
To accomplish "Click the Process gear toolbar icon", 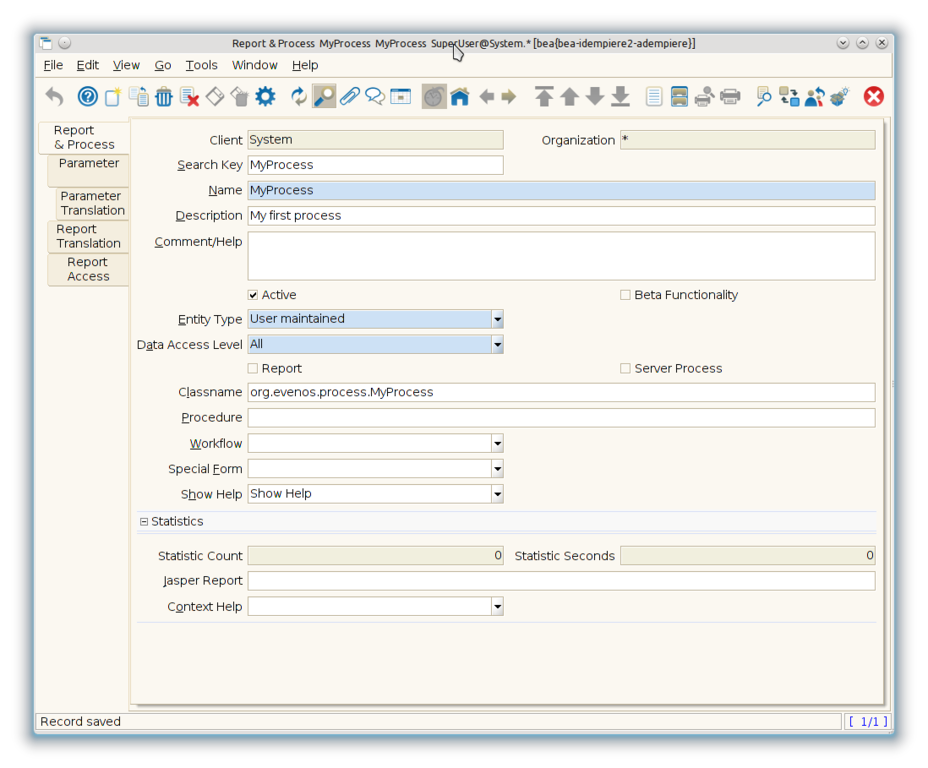I will coord(265,96).
